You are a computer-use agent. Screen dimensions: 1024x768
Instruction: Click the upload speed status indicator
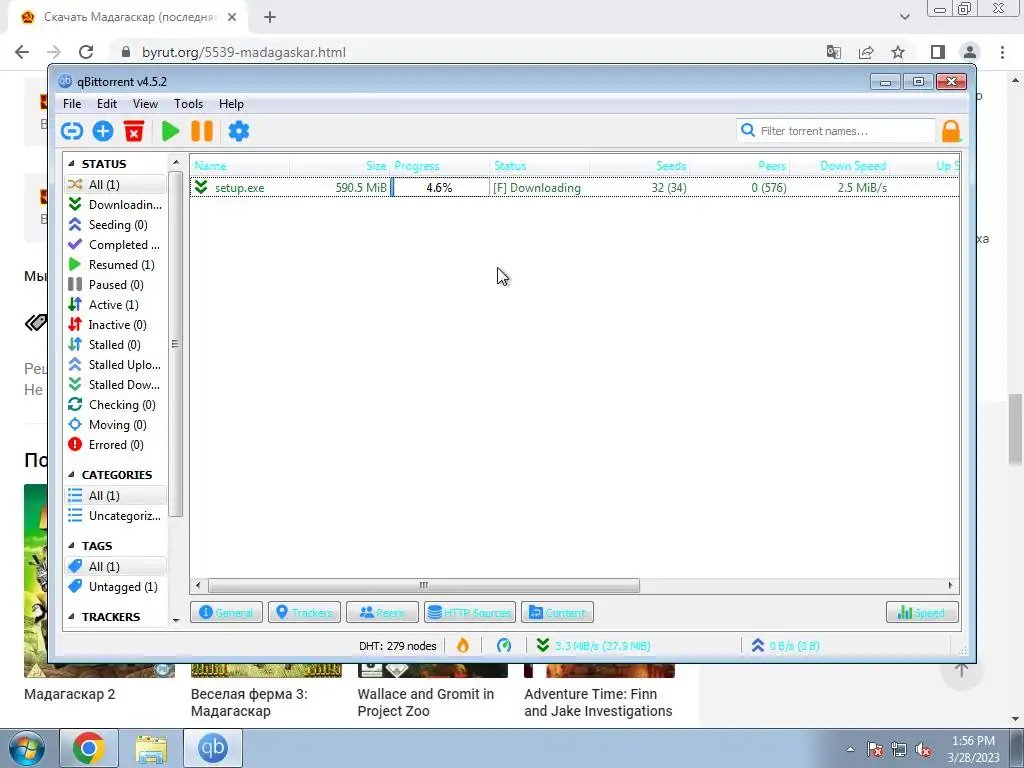(x=785, y=646)
